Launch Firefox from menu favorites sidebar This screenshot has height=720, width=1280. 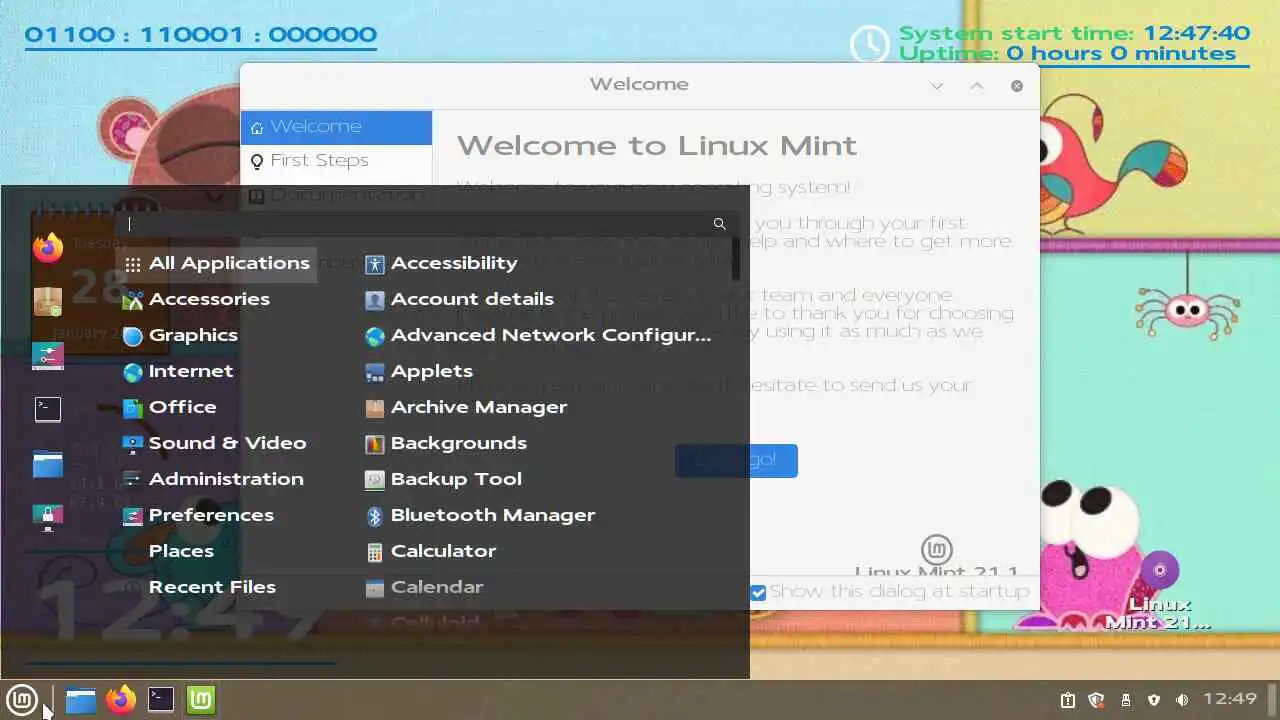(x=48, y=247)
